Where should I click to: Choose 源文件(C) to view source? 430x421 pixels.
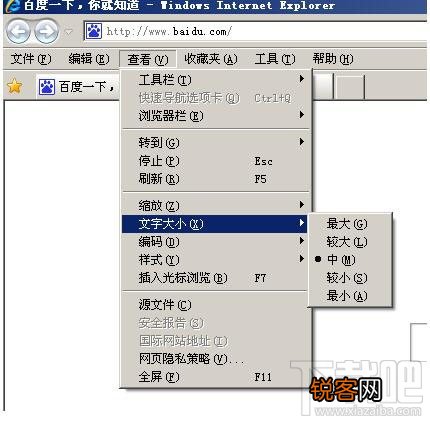click(215, 305)
